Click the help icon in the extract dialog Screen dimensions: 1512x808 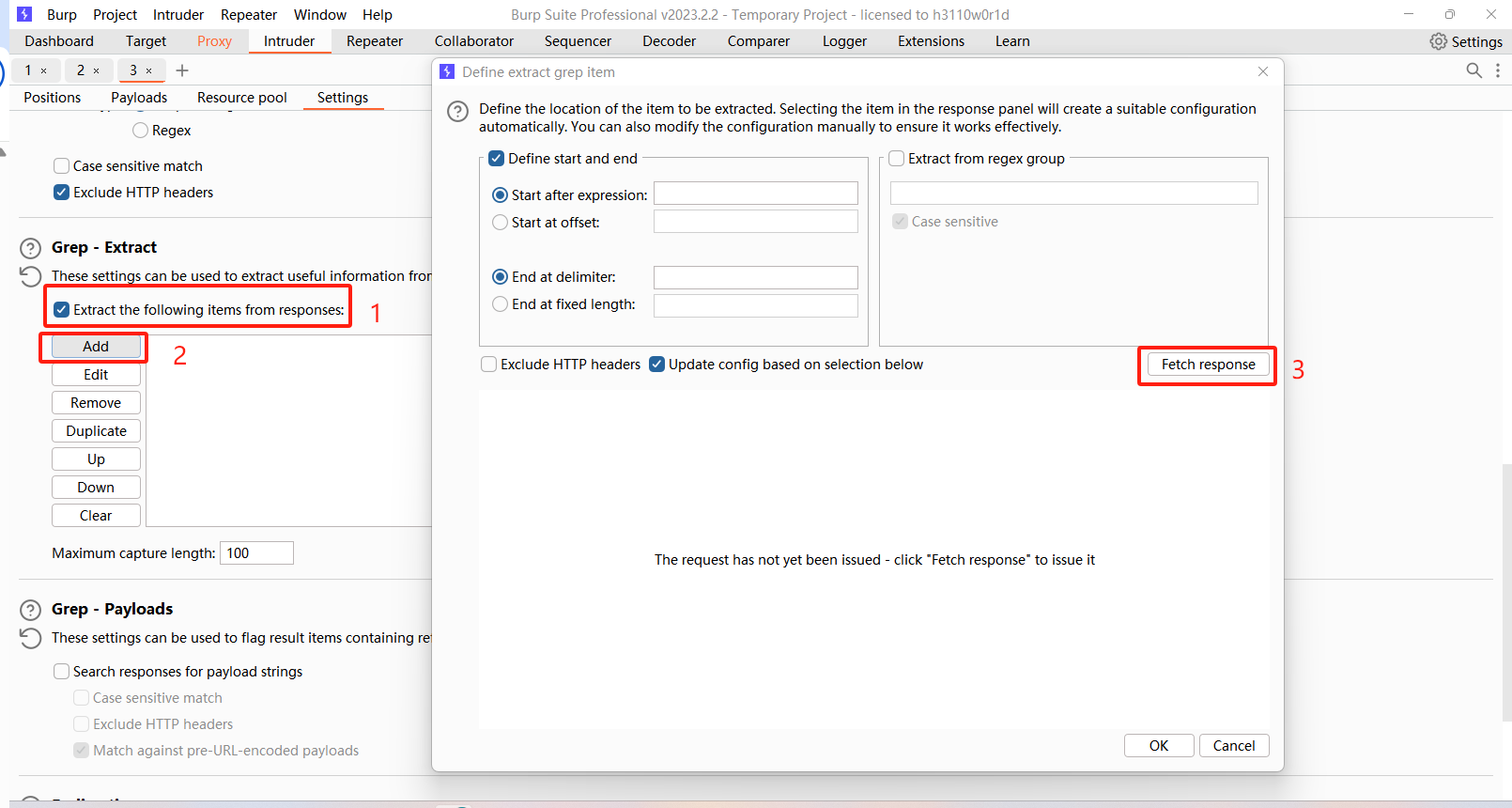click(x=457, y=112)
